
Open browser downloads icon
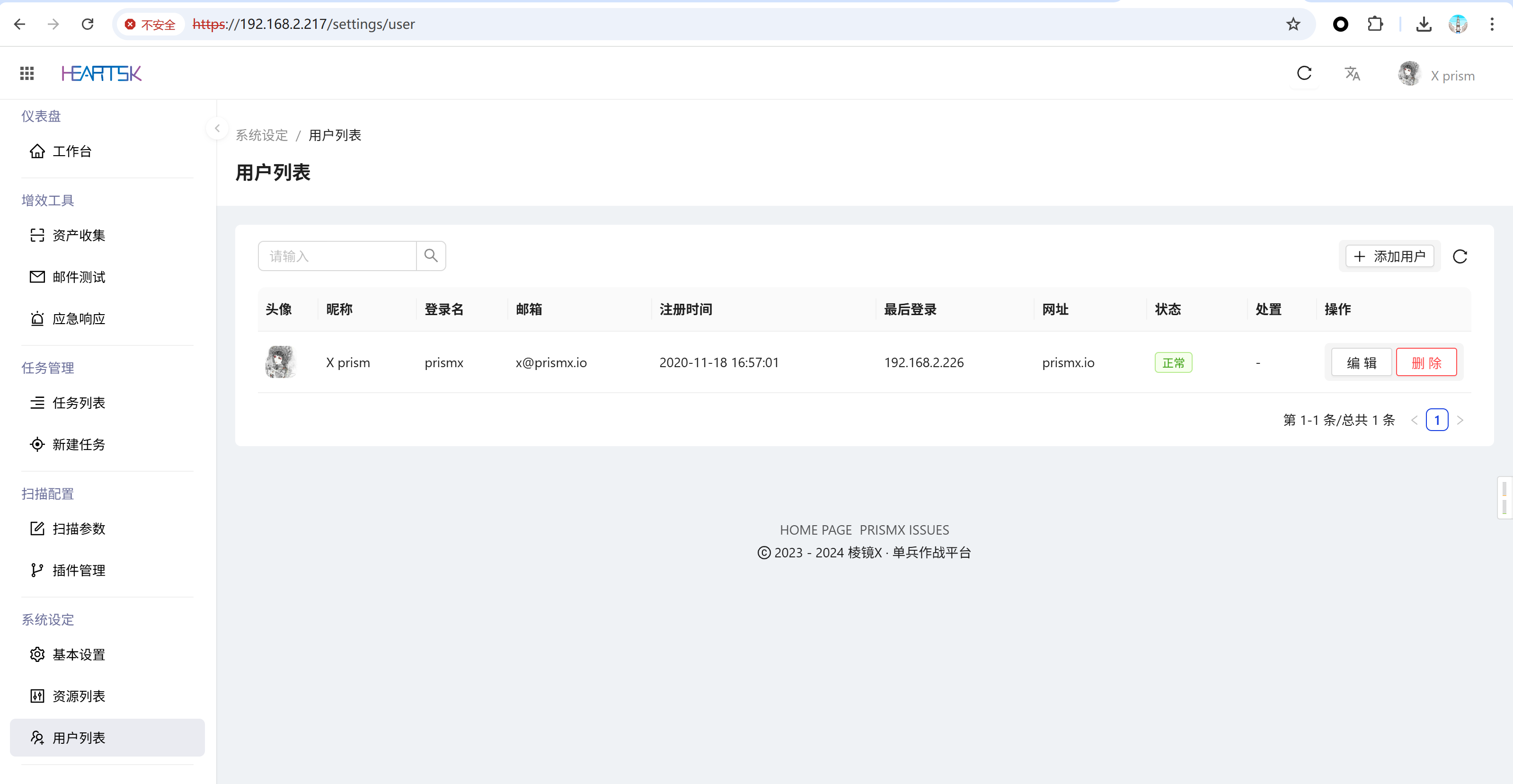[1424, 24]
